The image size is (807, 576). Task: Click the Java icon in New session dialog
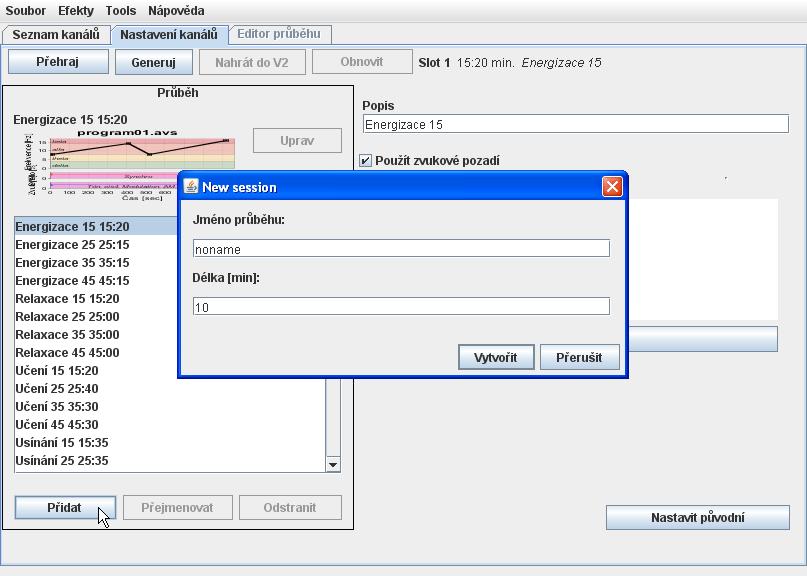click(191, 187)
